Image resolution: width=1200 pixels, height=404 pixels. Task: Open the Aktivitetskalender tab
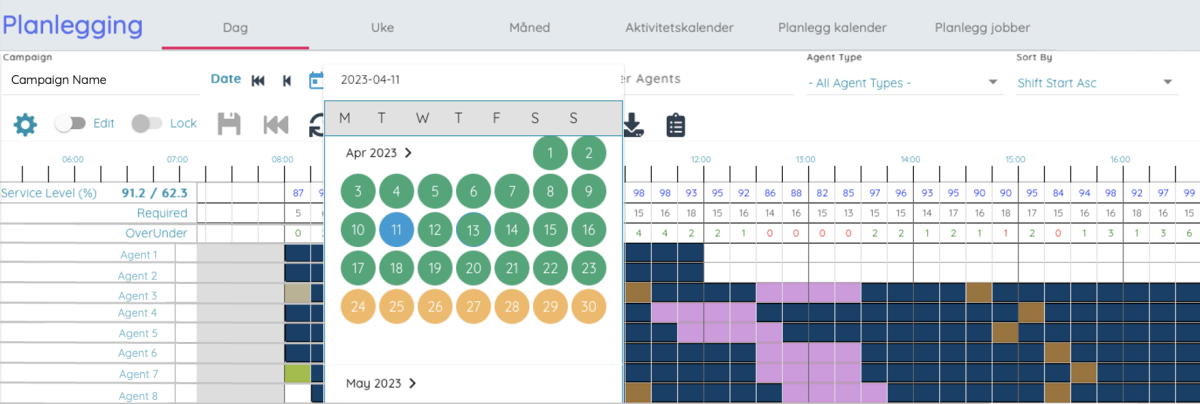coord(679,27)
